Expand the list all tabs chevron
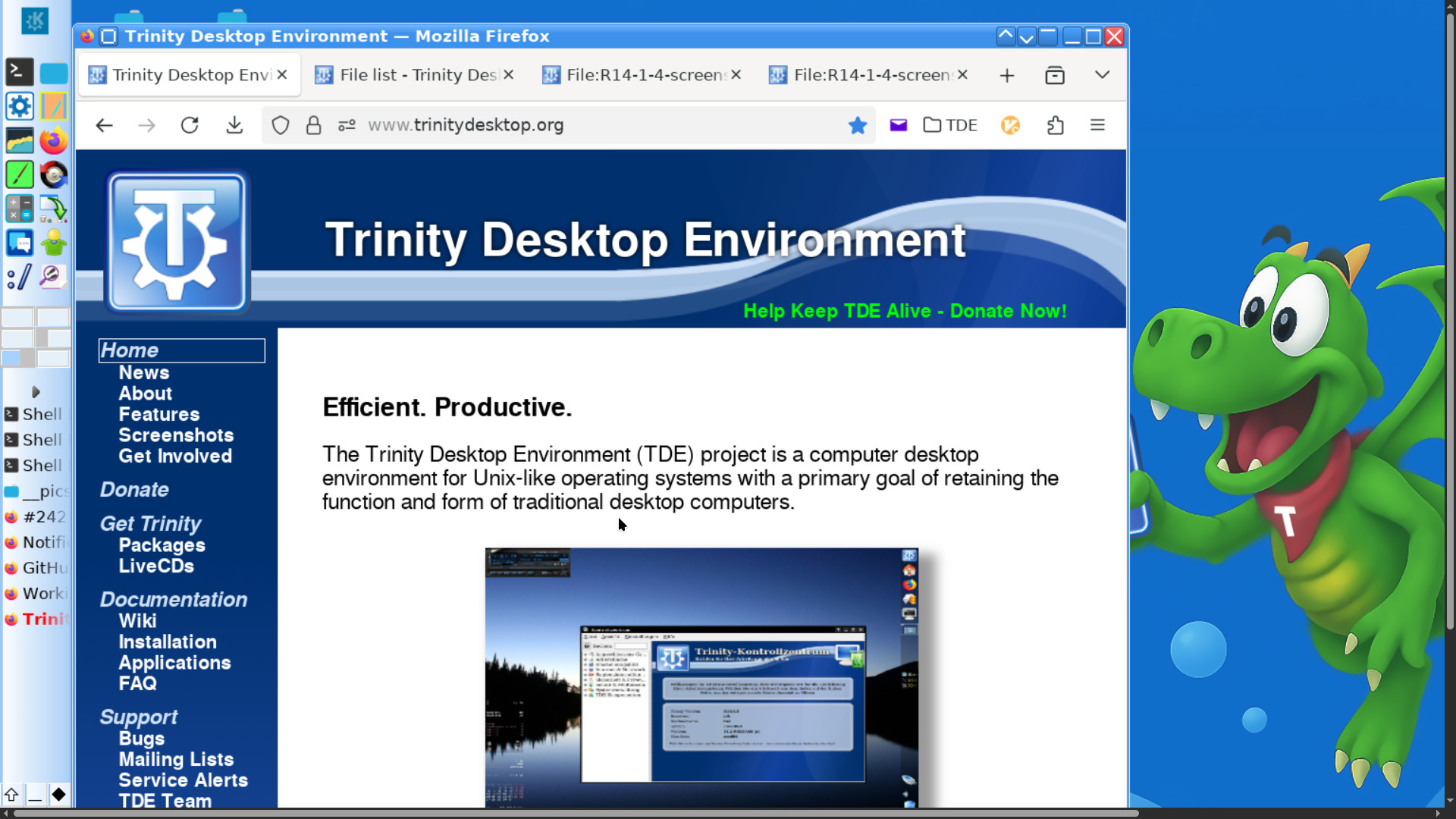 point(1102,75)
